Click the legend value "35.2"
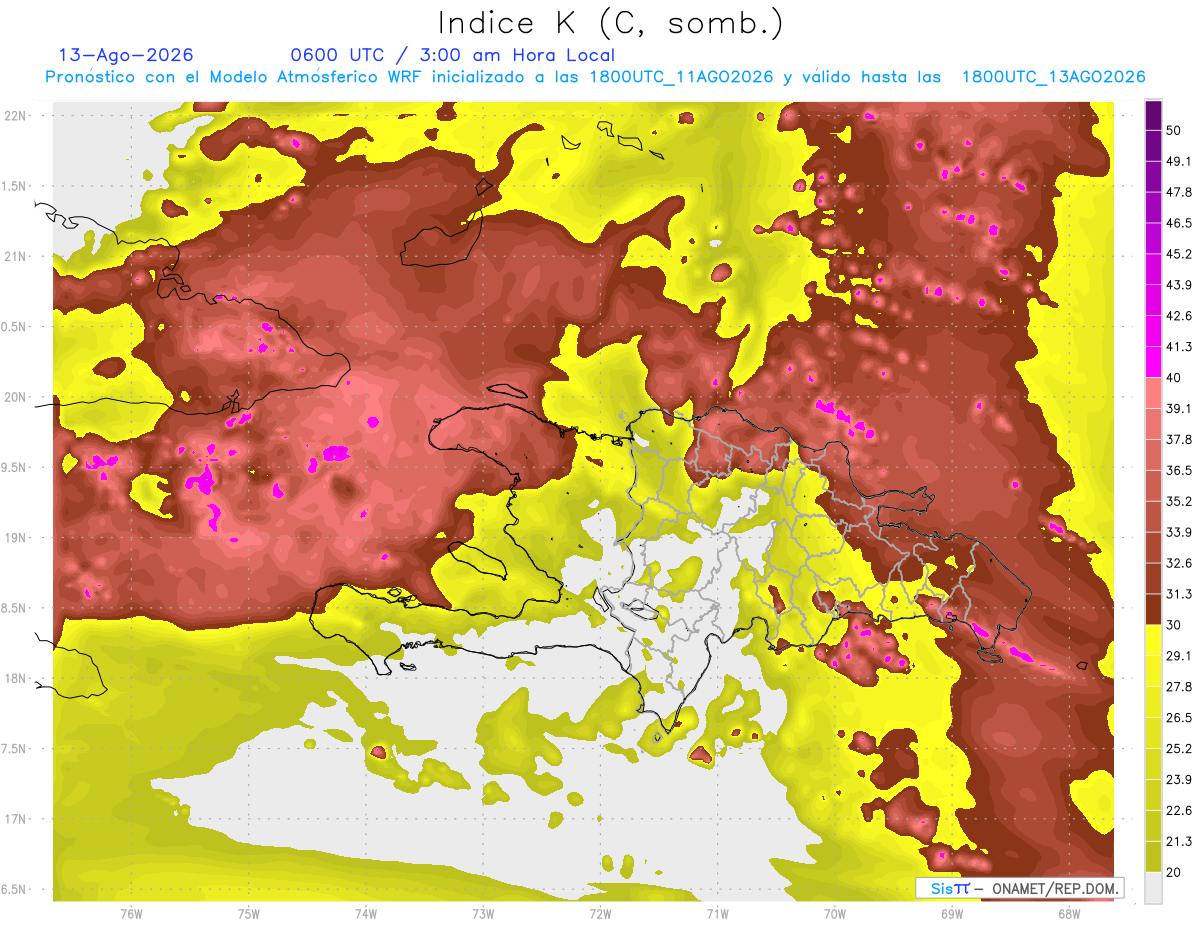 point(1179,501)
